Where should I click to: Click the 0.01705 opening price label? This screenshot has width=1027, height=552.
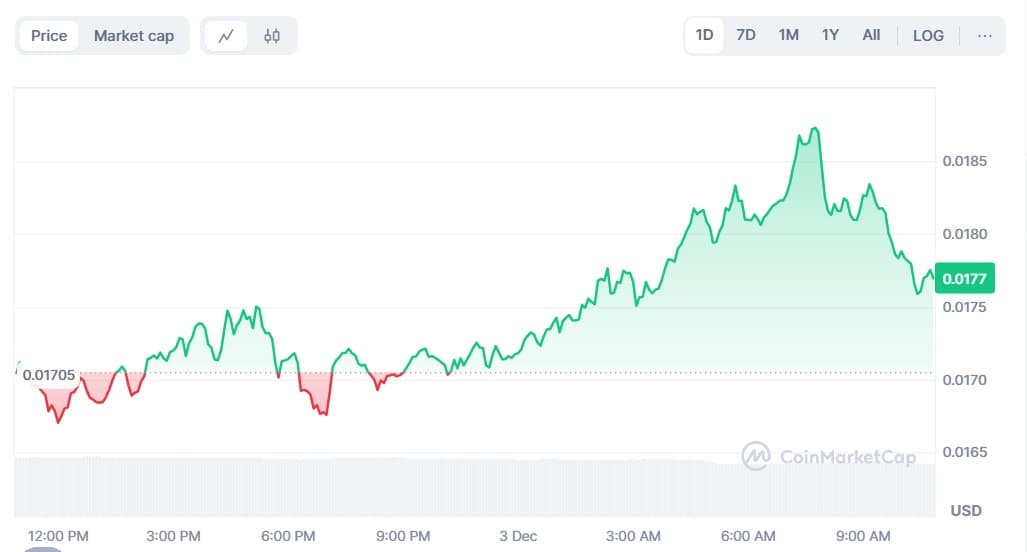click(48, 375)
